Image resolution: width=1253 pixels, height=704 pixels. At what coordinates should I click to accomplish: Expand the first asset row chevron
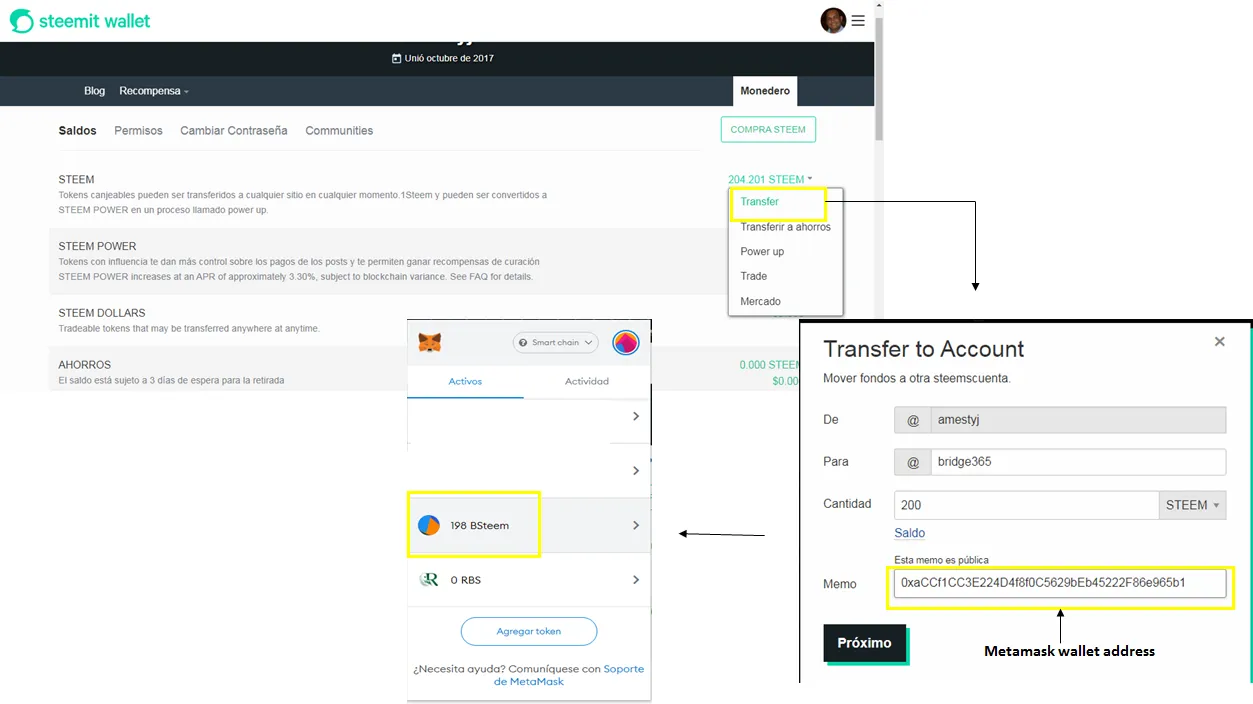coord(636,416)
